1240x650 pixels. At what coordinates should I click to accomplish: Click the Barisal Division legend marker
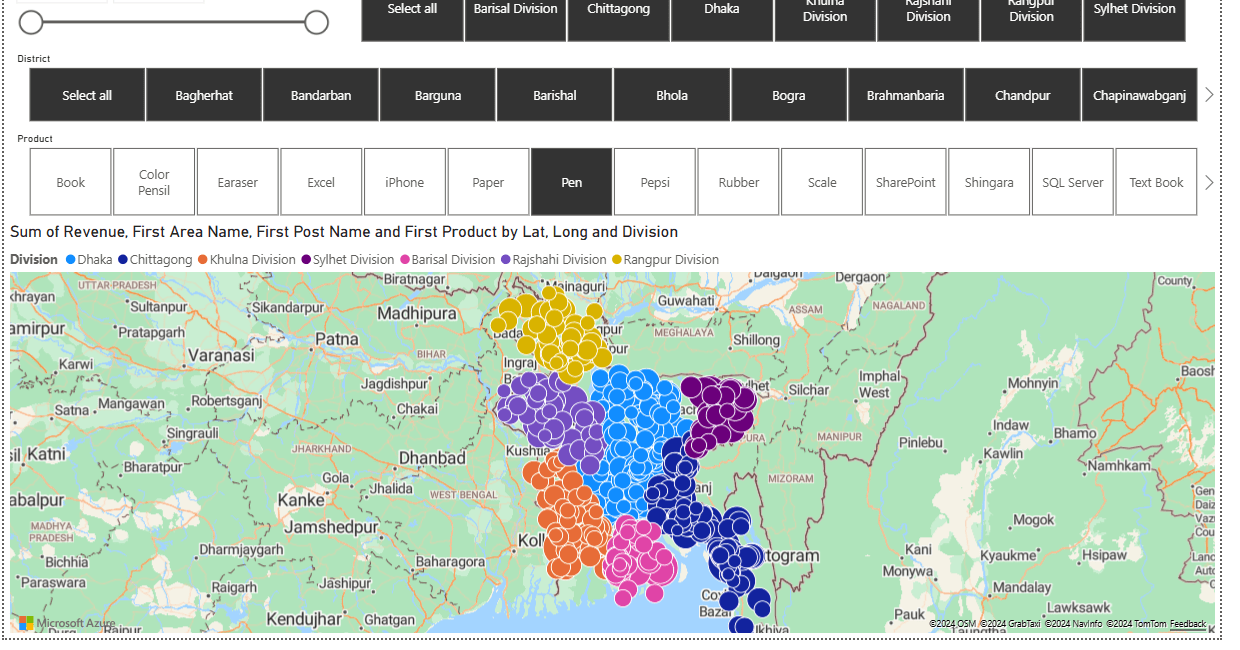click(405, 260)
